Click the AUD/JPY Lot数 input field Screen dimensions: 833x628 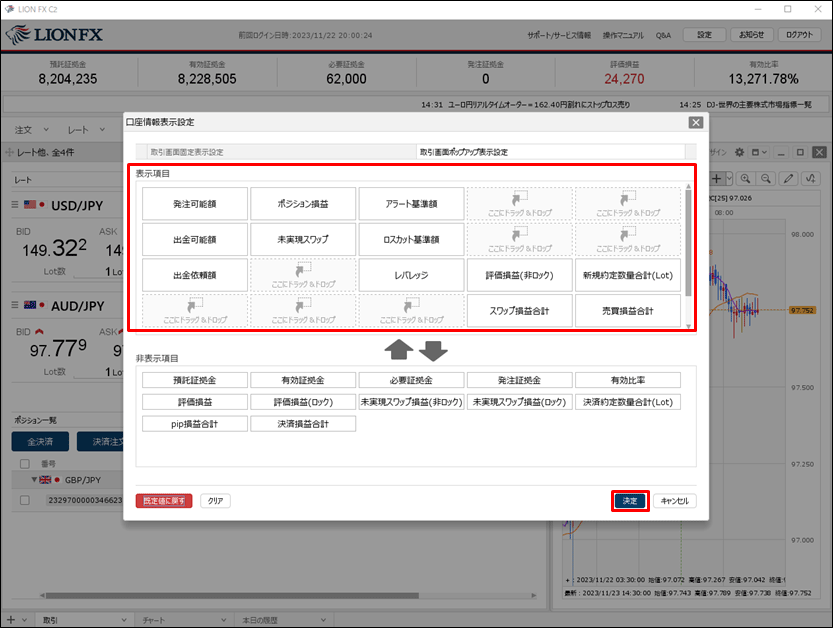(x=99, y=372)
